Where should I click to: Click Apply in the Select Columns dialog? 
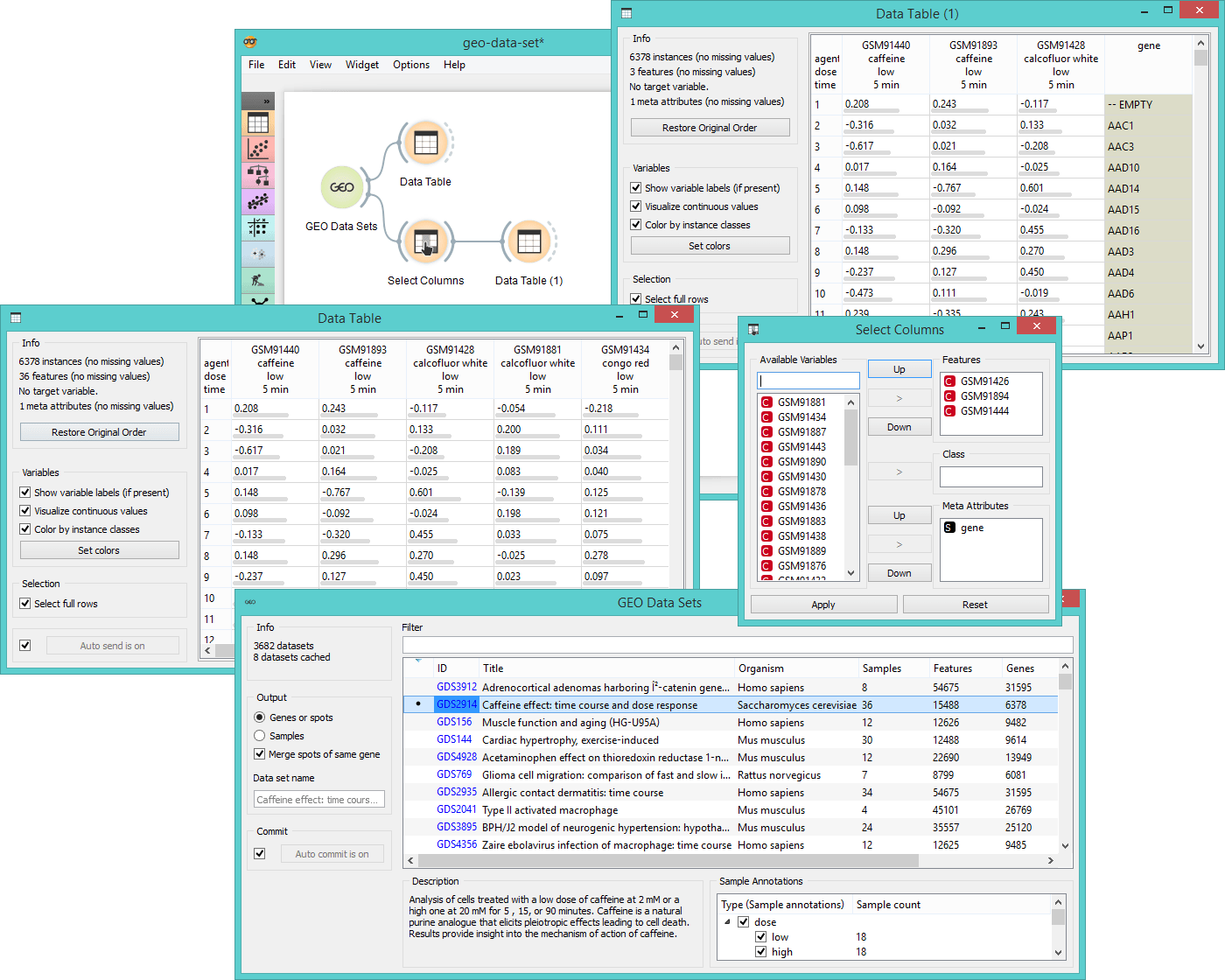click(x=822, y=604)
